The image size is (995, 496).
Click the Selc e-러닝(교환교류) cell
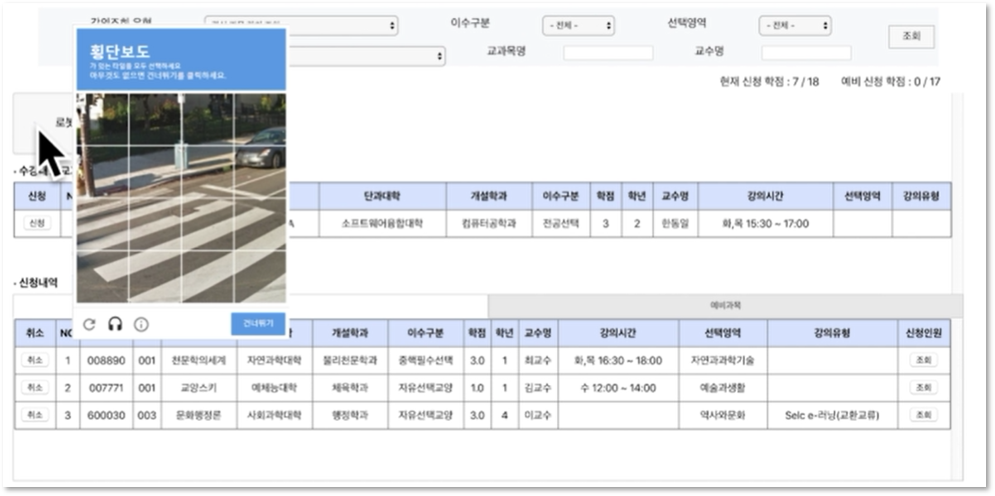(x=832, y=415)
